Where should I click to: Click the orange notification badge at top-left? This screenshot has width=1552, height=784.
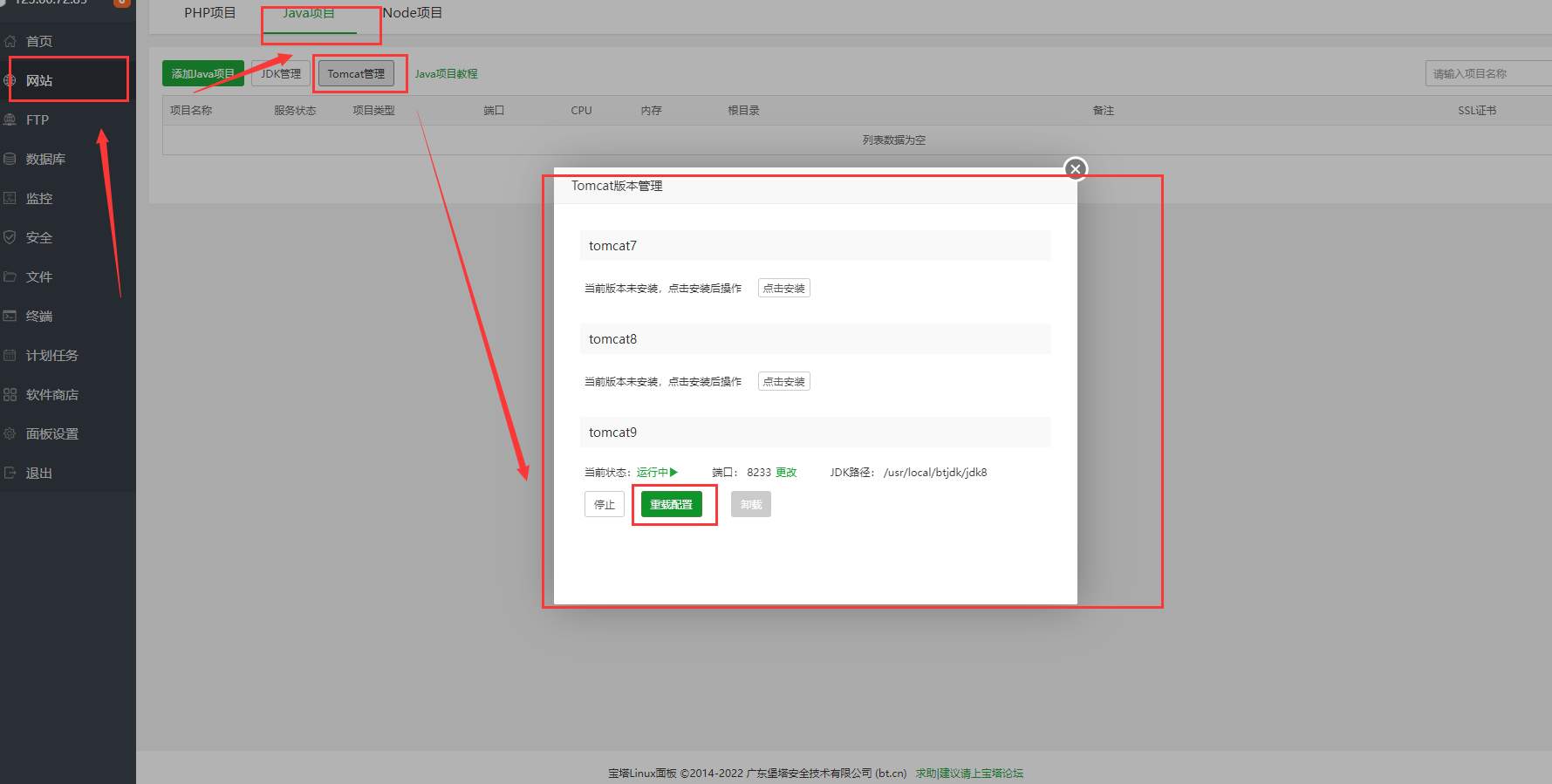[x=122, y=3]
